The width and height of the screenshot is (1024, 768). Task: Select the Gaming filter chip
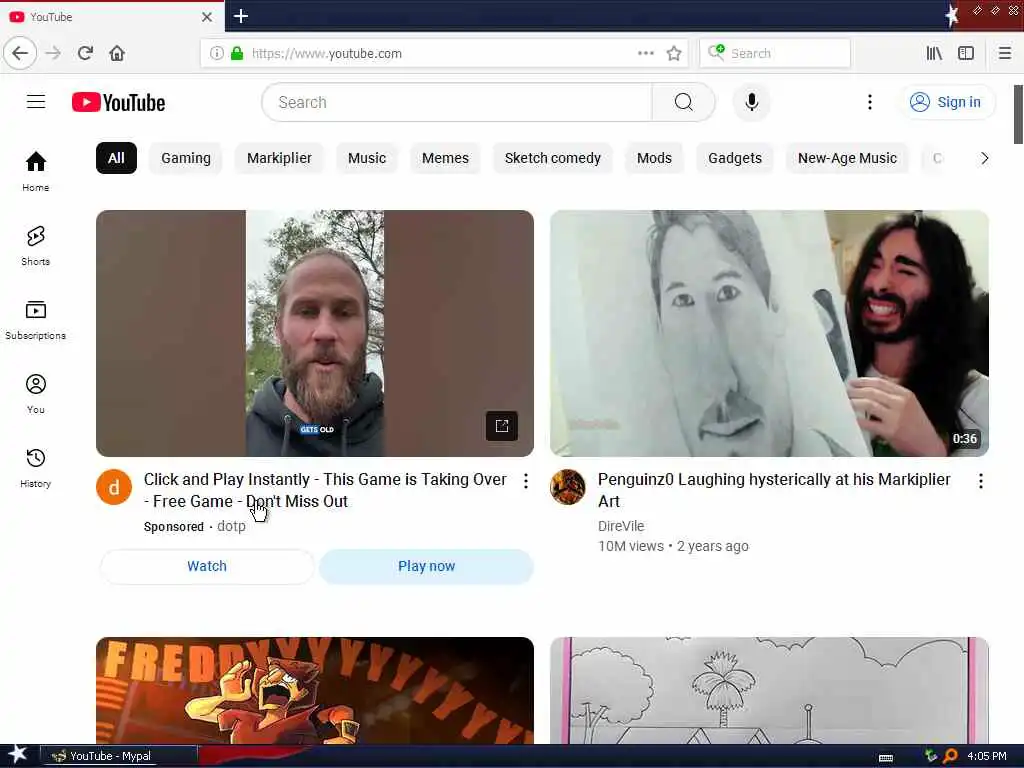185,158
